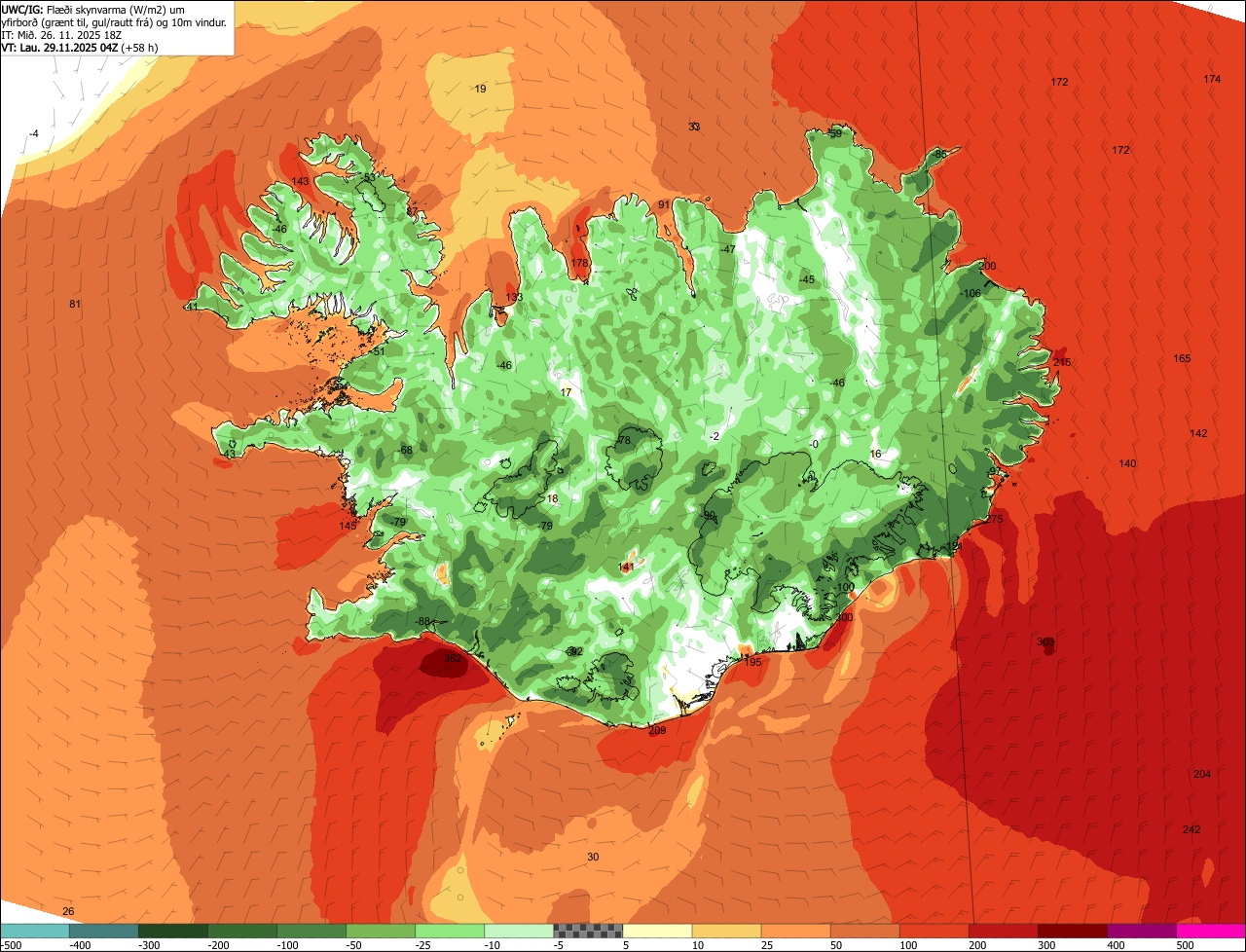Viewport: 1246px width, 952px height.
Task: Click the '140' value in the eastern sea
Action: point(1127,463)
